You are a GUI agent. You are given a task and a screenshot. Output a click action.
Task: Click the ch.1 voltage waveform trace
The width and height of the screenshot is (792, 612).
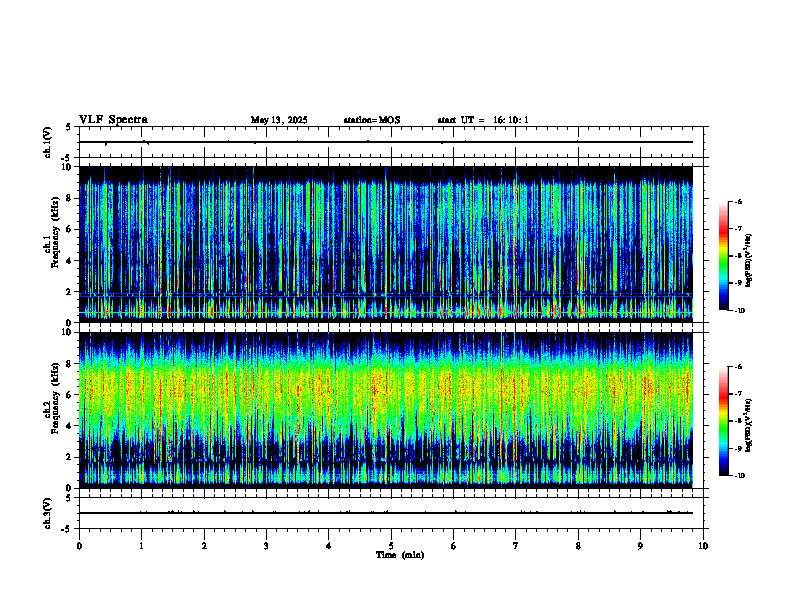click(x=386, y=142)
